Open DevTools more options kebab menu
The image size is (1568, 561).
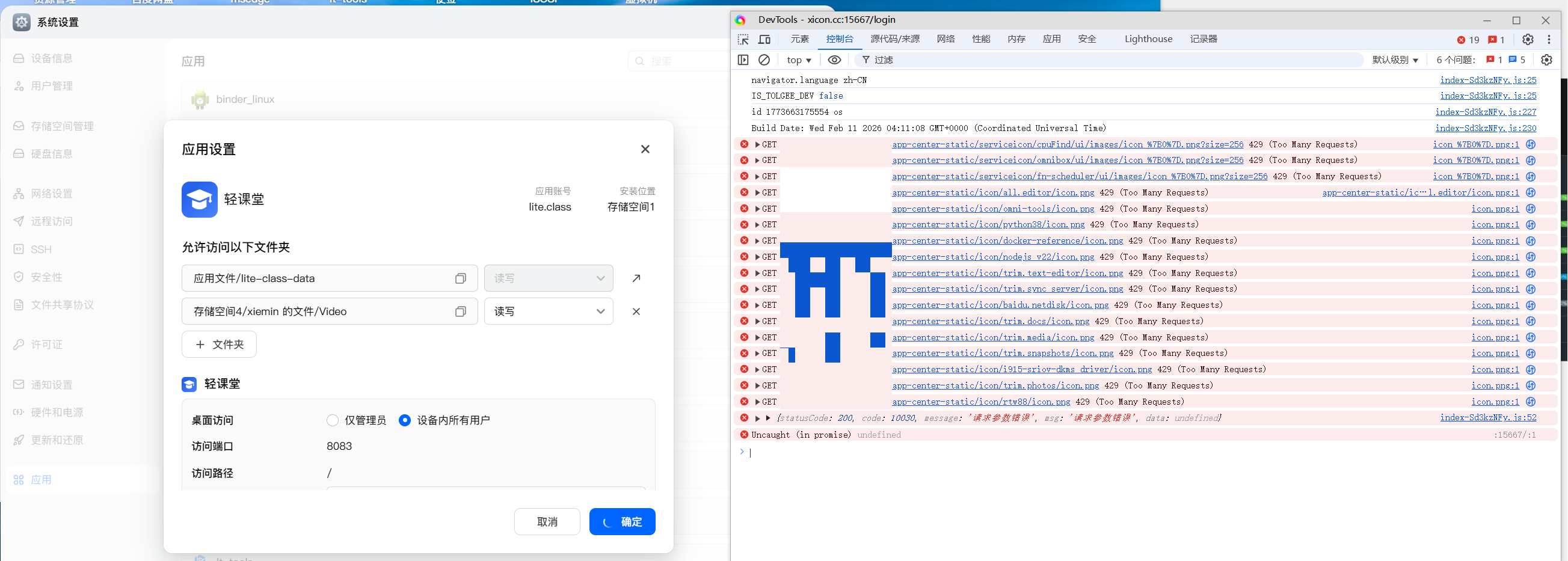(x=1549, y=40)
